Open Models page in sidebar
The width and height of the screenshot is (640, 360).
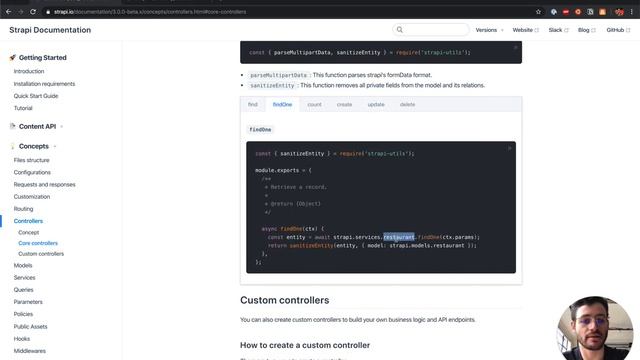pos(23,265)
